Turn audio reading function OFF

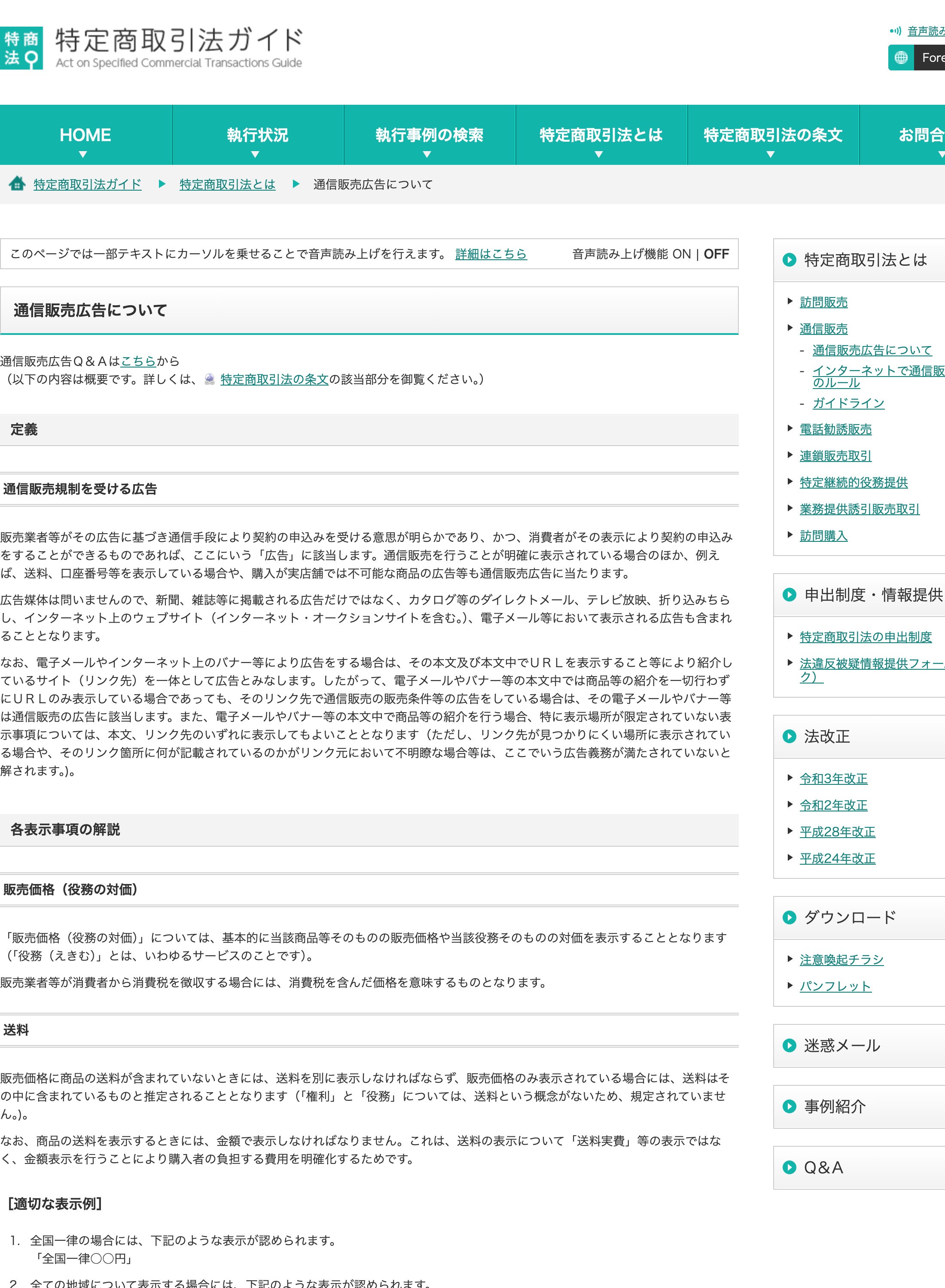click(716, 254)
